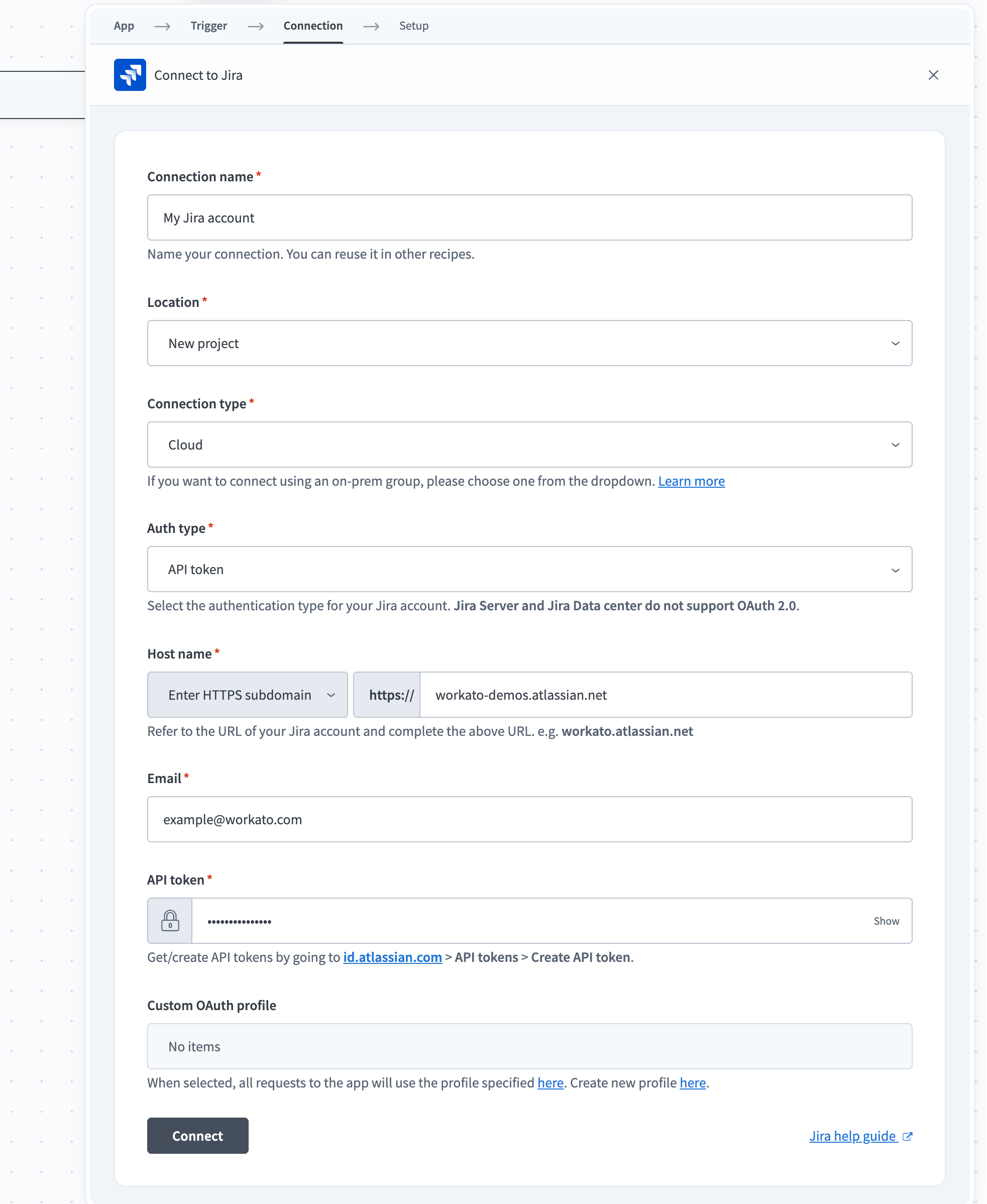Go to the Trigger step tab
987x1204 pixels.
coord(208,26)
